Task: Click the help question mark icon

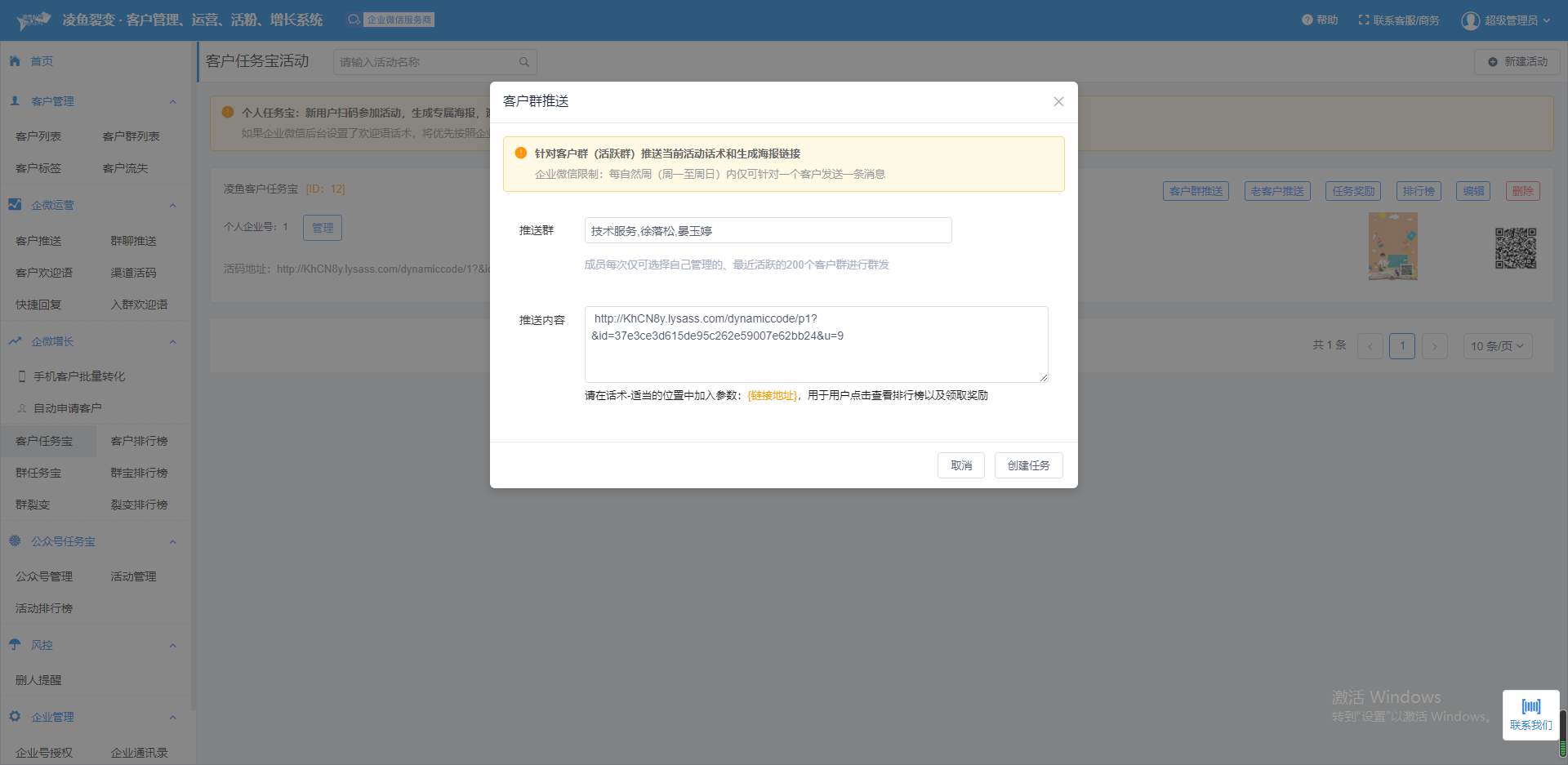Action: (x=1307, y=20)
